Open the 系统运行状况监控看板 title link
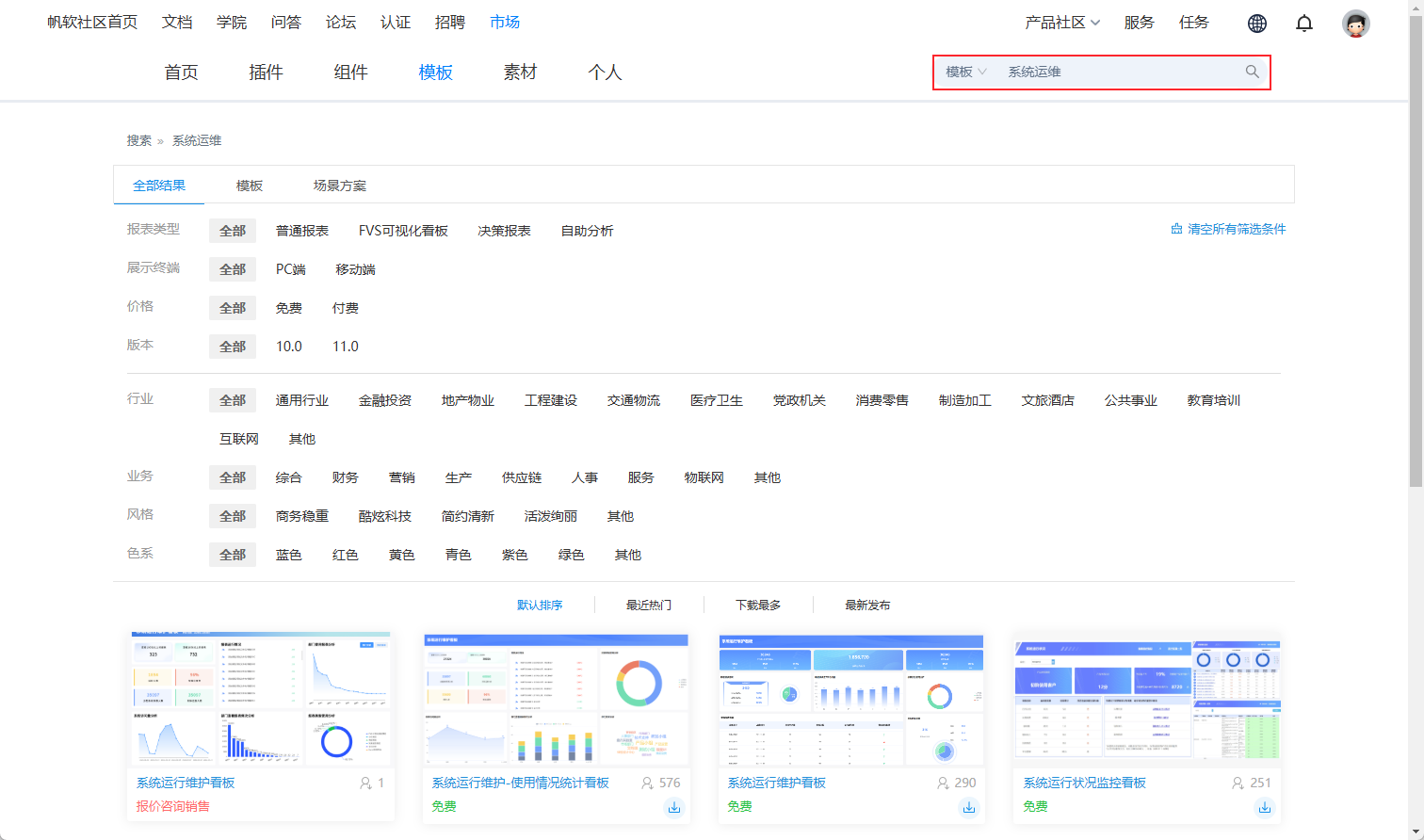1424x840 pixels. coord(1084,783)
